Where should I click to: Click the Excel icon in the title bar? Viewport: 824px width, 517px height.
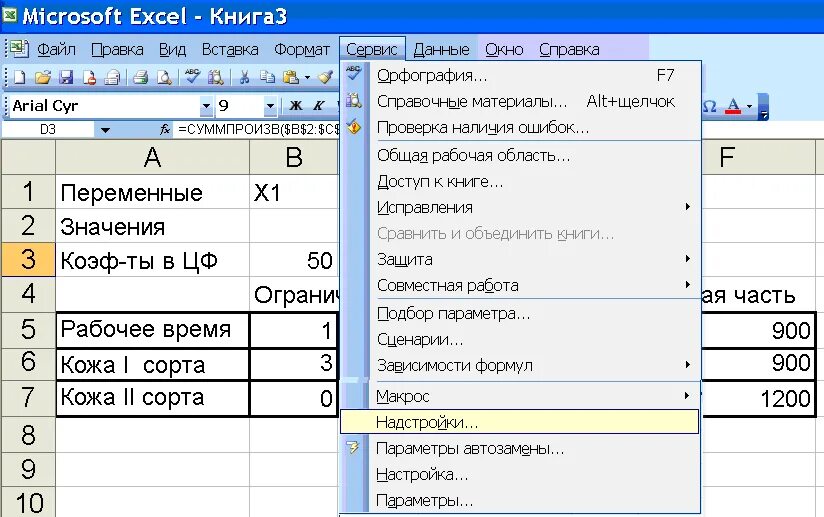[9, 15]
